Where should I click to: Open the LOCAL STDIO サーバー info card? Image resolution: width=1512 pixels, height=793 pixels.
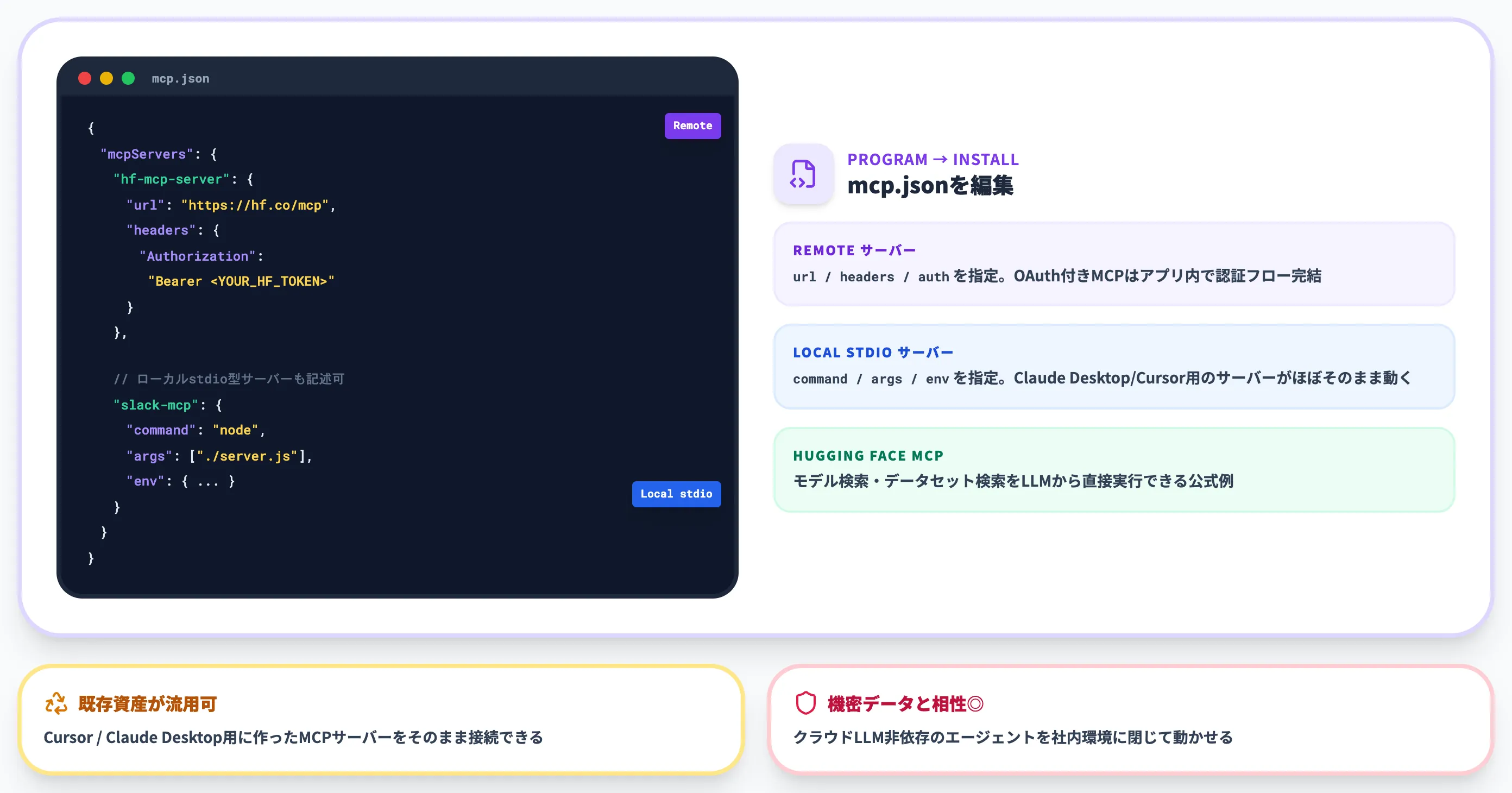pyautogui.click(x=1113, y=366)
